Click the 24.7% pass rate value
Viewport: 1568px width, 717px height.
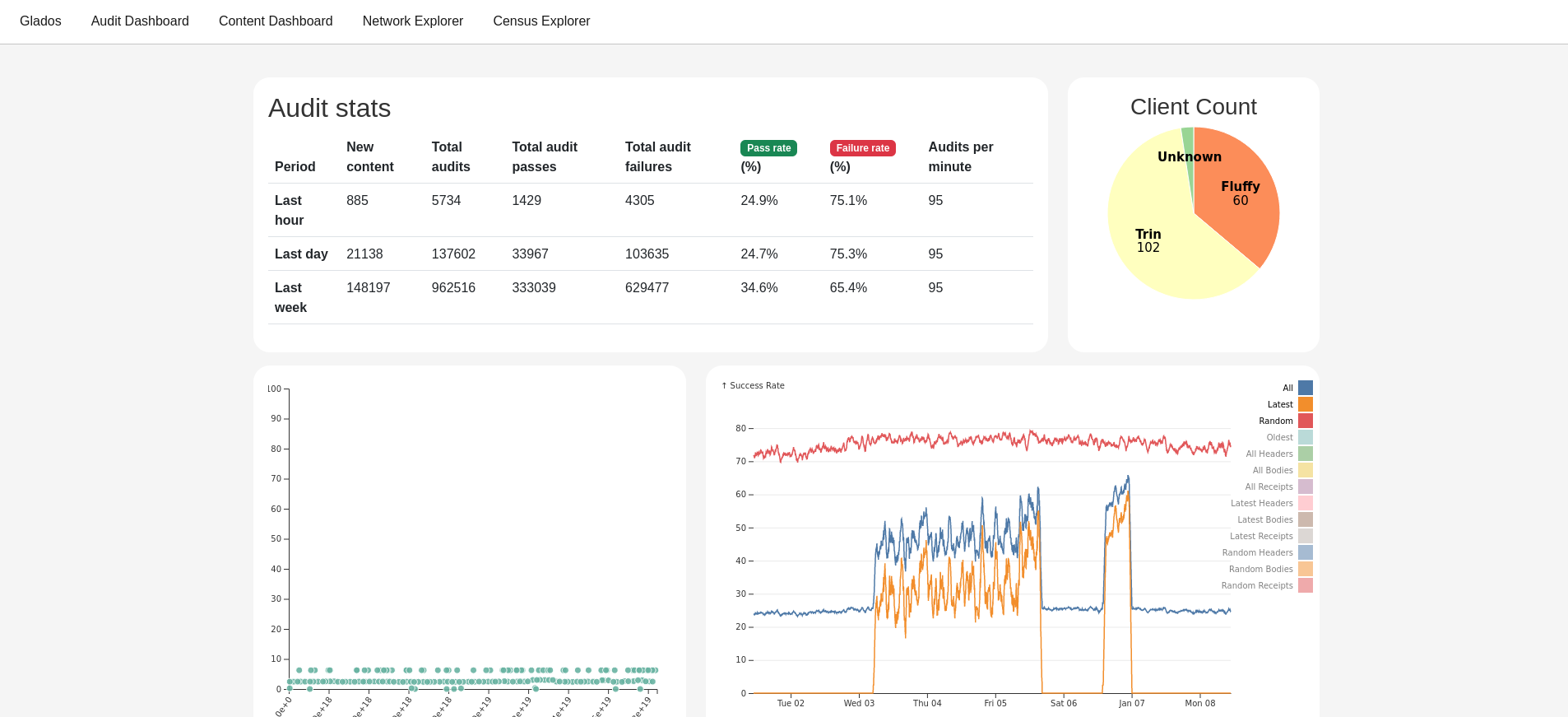pyautogui.click(x=759, y=254)
